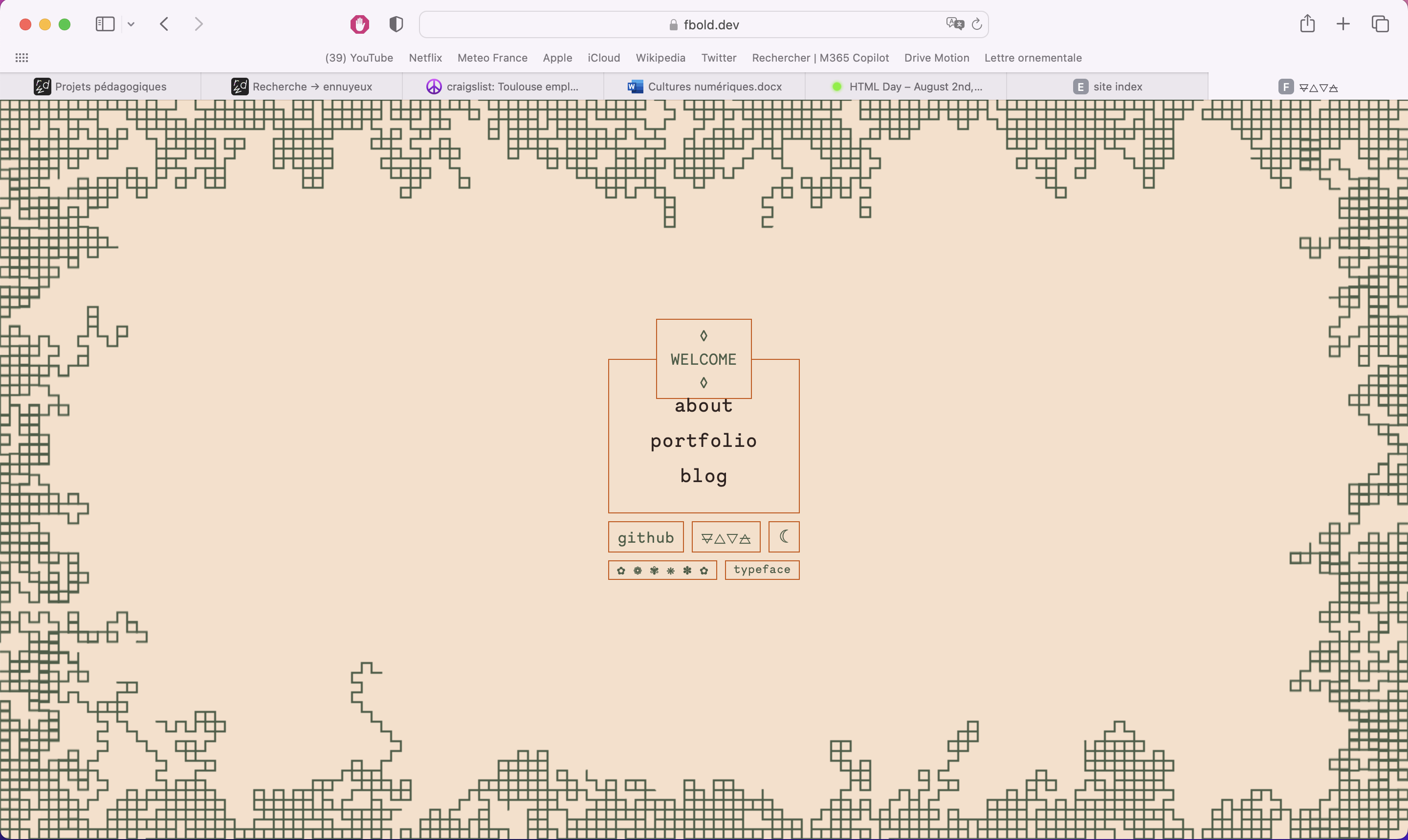Reload the page with the refresh icon
This screenshot has height=840, width=1408.
977,24
